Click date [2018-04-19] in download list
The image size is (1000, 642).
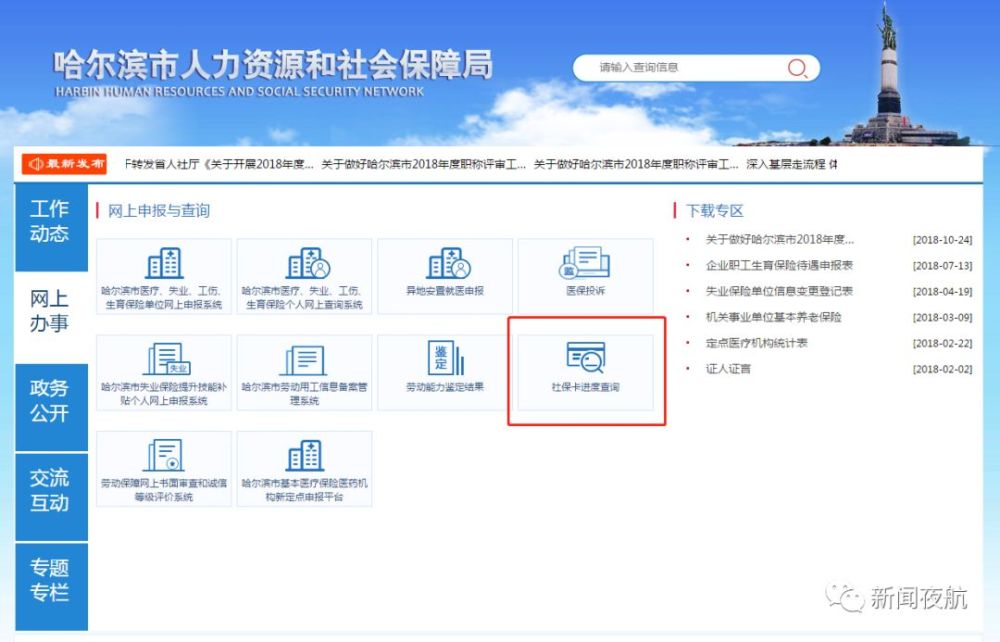[x=942, y=292]
